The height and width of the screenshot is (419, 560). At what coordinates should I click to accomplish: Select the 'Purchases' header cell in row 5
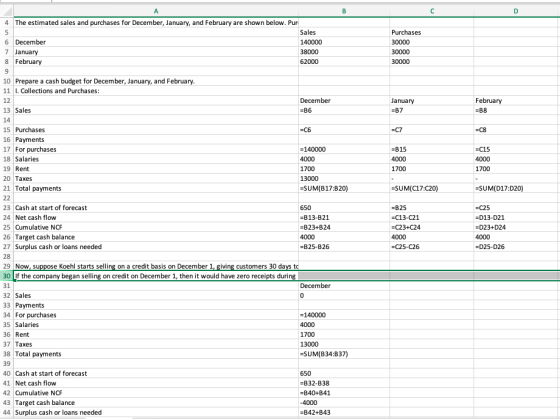click(x=432, y=32)
